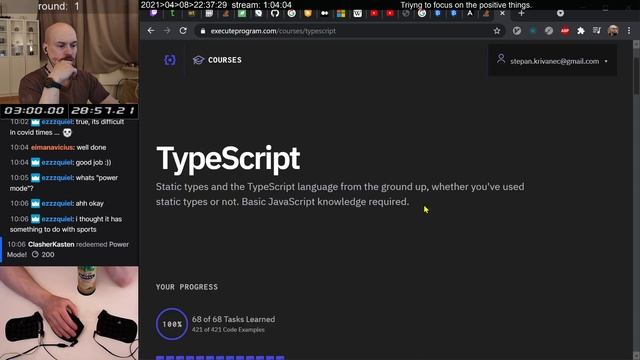The width and height of the screenshot is (640, 360).
Task: Open the media control playlist icon
Action: pyautogui.click(x=597, y=31)
